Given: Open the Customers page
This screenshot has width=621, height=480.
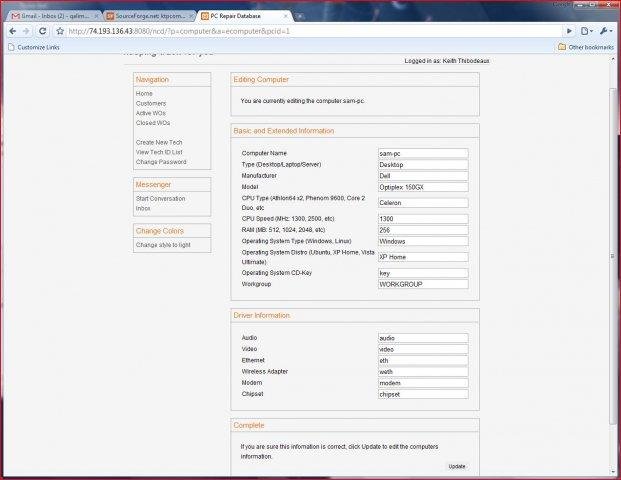Looking at the screenshot, I should (x=151, y=103).
